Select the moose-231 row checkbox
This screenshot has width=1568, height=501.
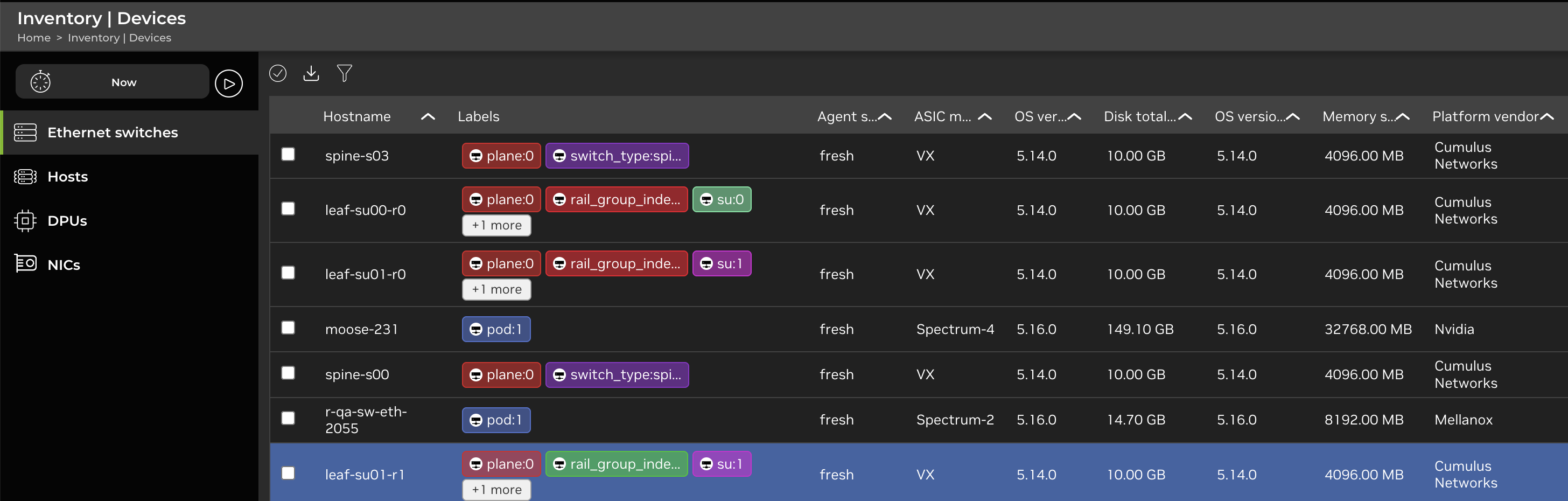(x=288, y=328)
